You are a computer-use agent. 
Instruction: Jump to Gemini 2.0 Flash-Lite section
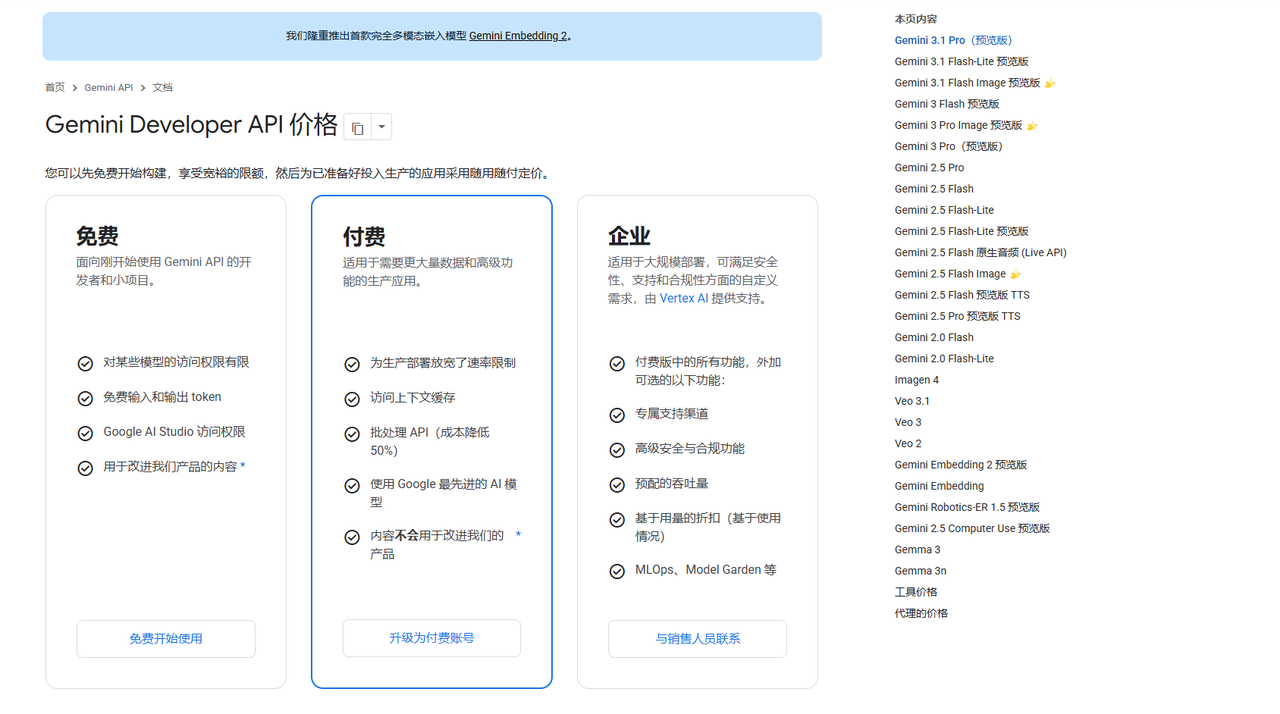click(944, 359)
